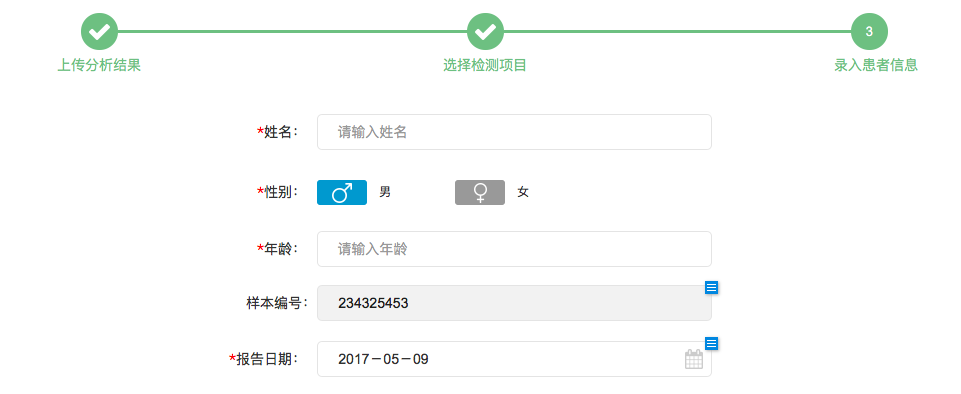Viewport: 961px width, 394px height.
Task: Click the progress line between steps one and two
Action: [292, 31]
